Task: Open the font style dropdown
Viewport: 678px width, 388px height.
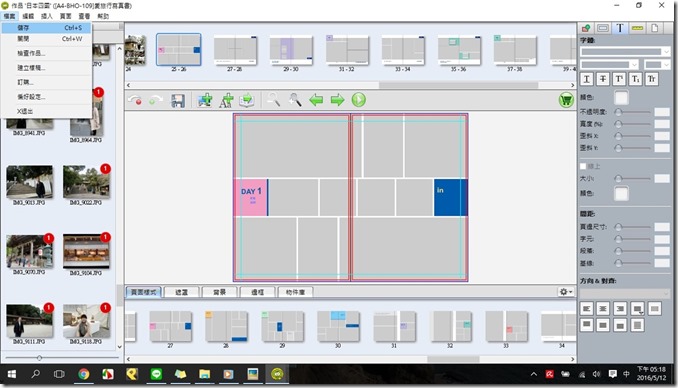Action: 609,65
